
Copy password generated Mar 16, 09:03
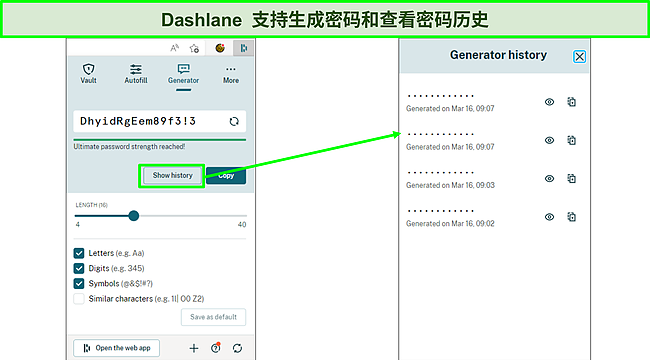coord(572,179)
